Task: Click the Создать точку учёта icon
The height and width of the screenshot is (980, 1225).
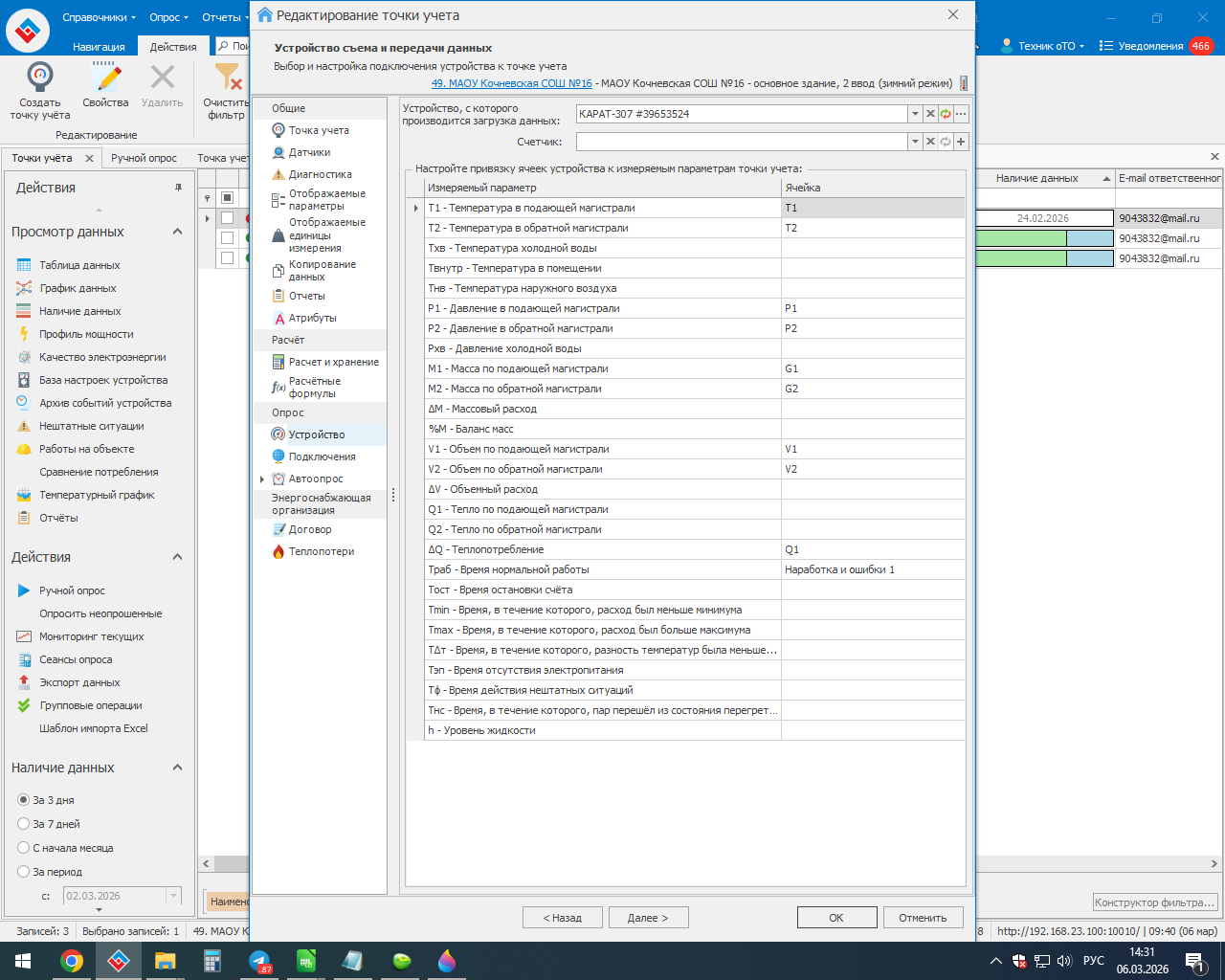Action: coord(40,78)
